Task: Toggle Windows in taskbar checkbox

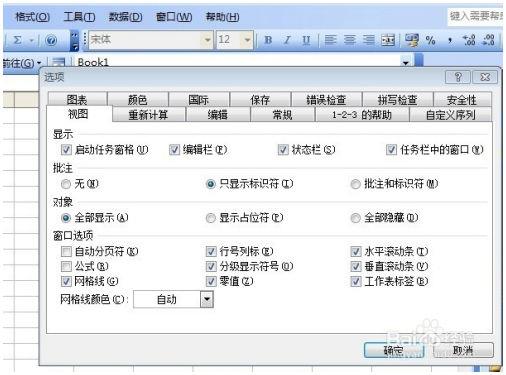Action: [391, 150]
